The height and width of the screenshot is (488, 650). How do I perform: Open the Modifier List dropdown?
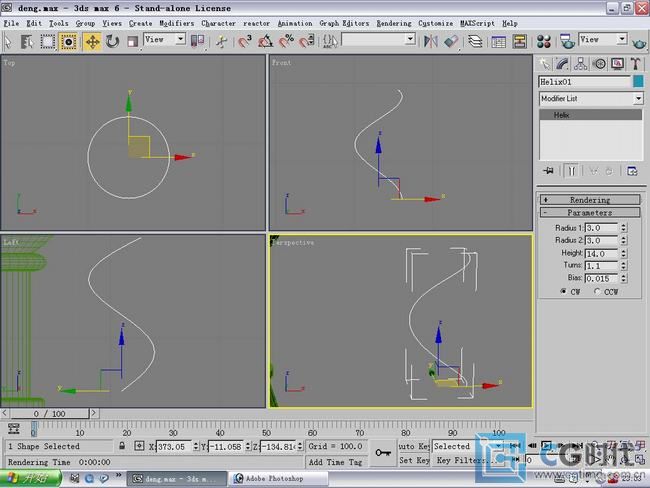[x=591, y=99]
